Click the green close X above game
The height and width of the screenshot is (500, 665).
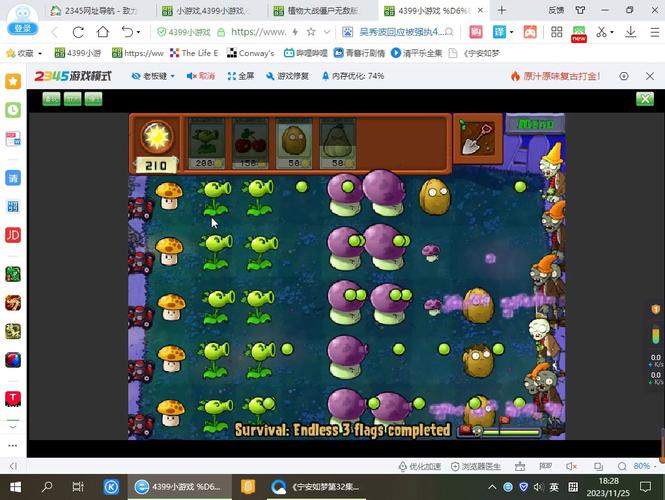[645, 98]
